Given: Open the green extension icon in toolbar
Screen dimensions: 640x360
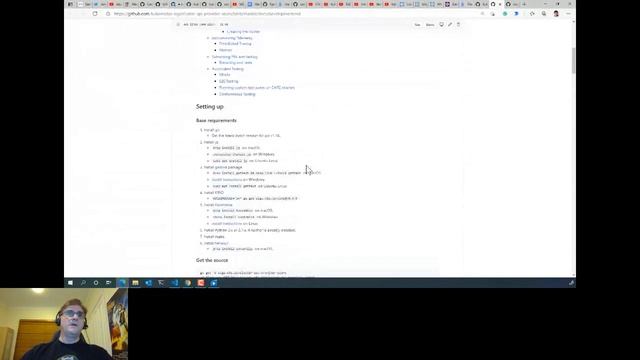Looking at the screenshot, I should (x=505, y=13).
